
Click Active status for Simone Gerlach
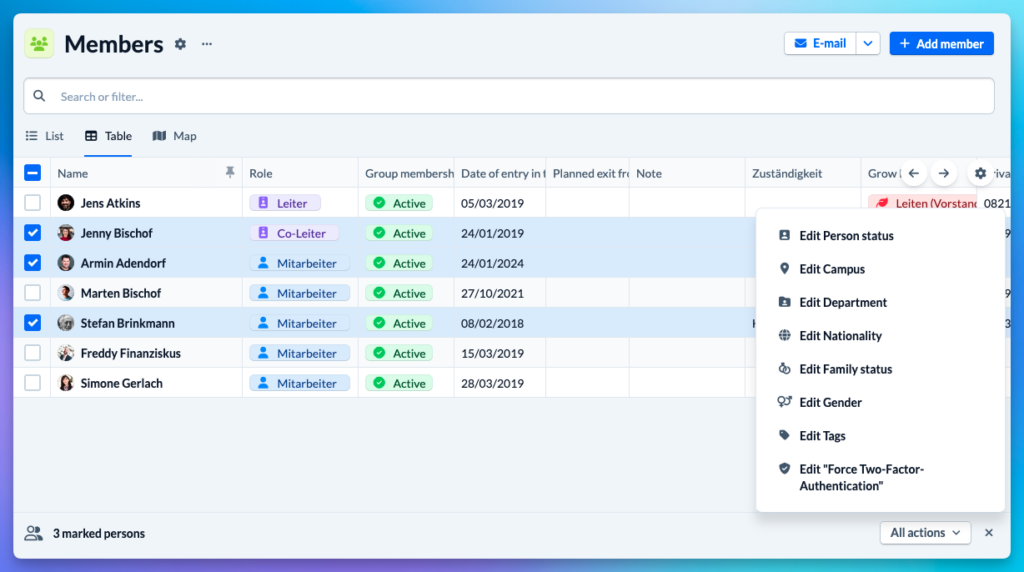click(399, 383)
